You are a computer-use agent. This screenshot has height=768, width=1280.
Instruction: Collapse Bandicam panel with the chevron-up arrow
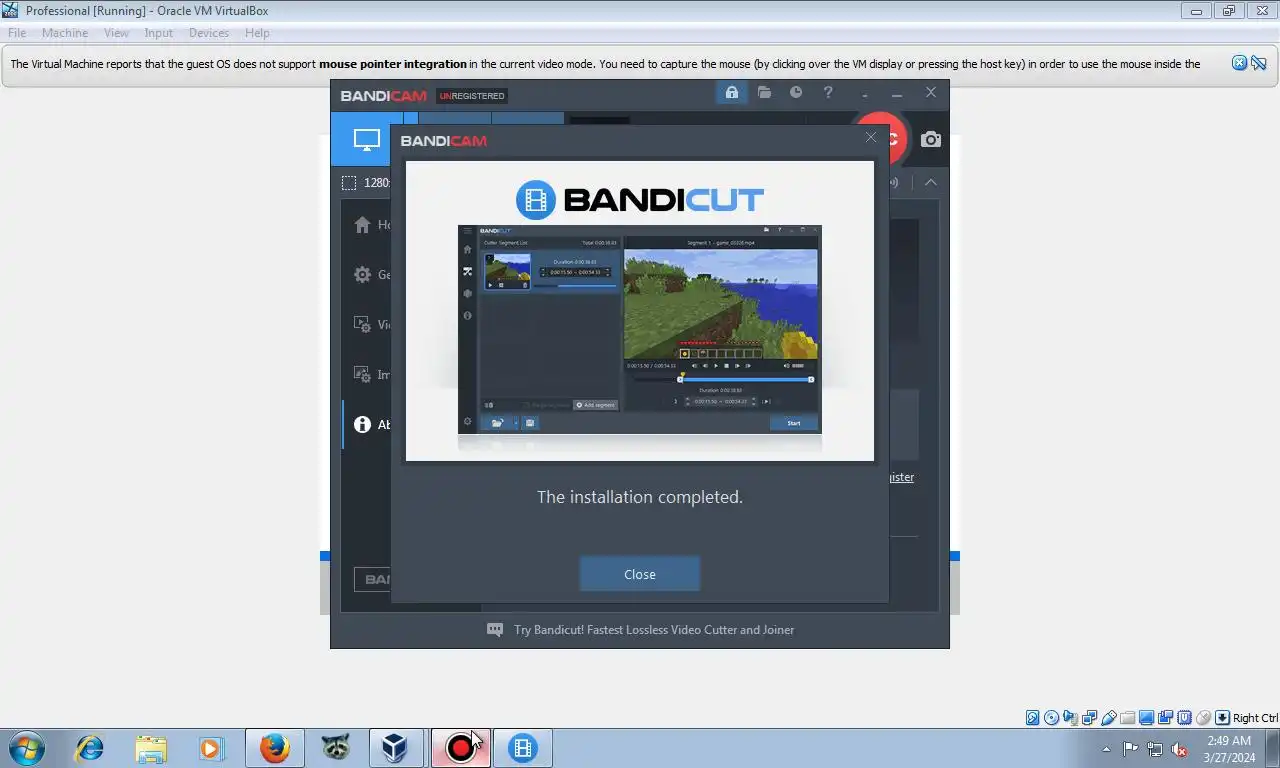click(930, 183)
